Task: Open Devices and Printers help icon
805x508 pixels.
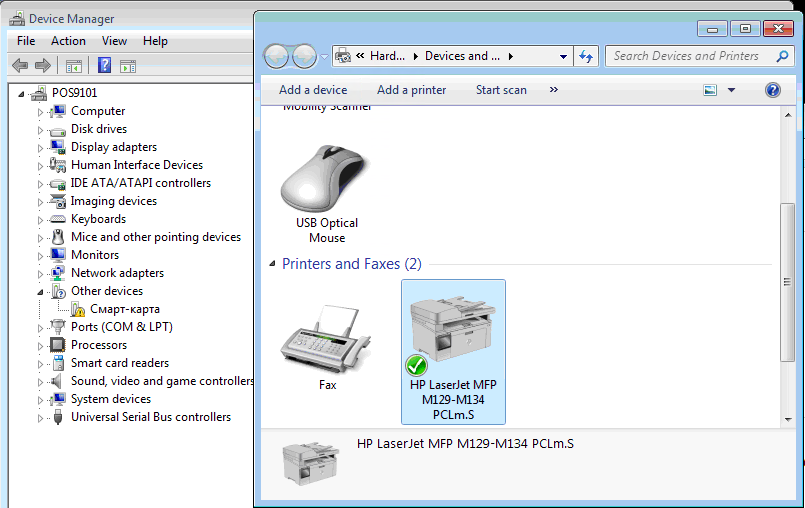Action: [x=772, y=90]
